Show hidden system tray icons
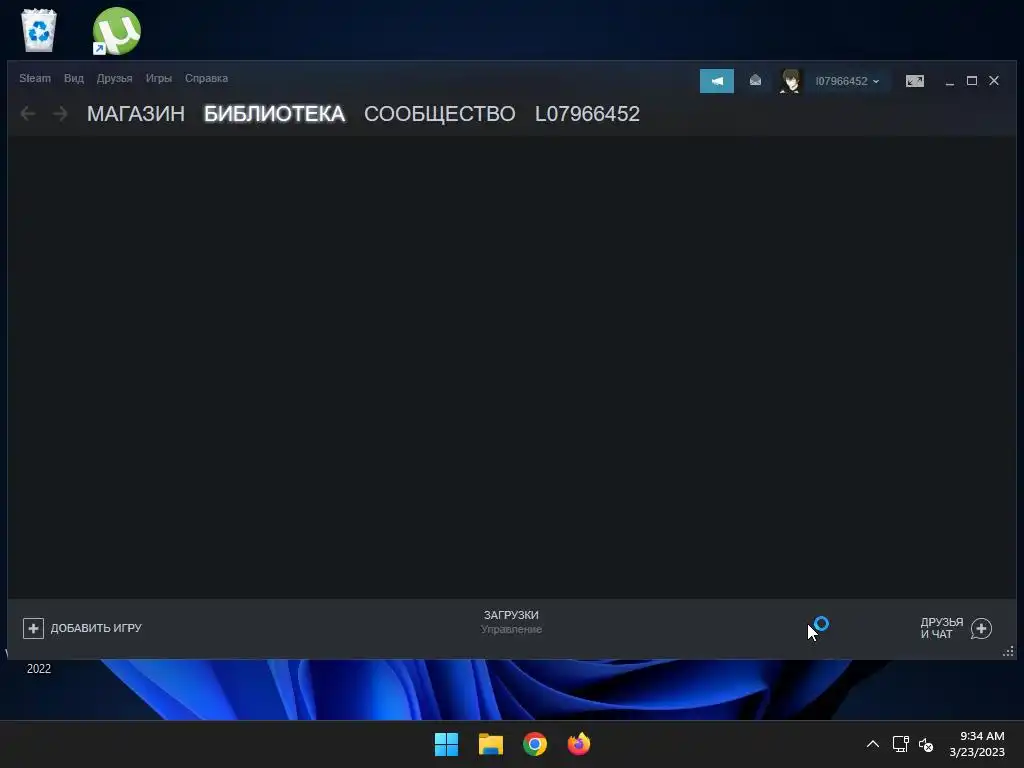Image resolution: width=1024 pixels, height=768 pixels. click(x=872, y=744)
